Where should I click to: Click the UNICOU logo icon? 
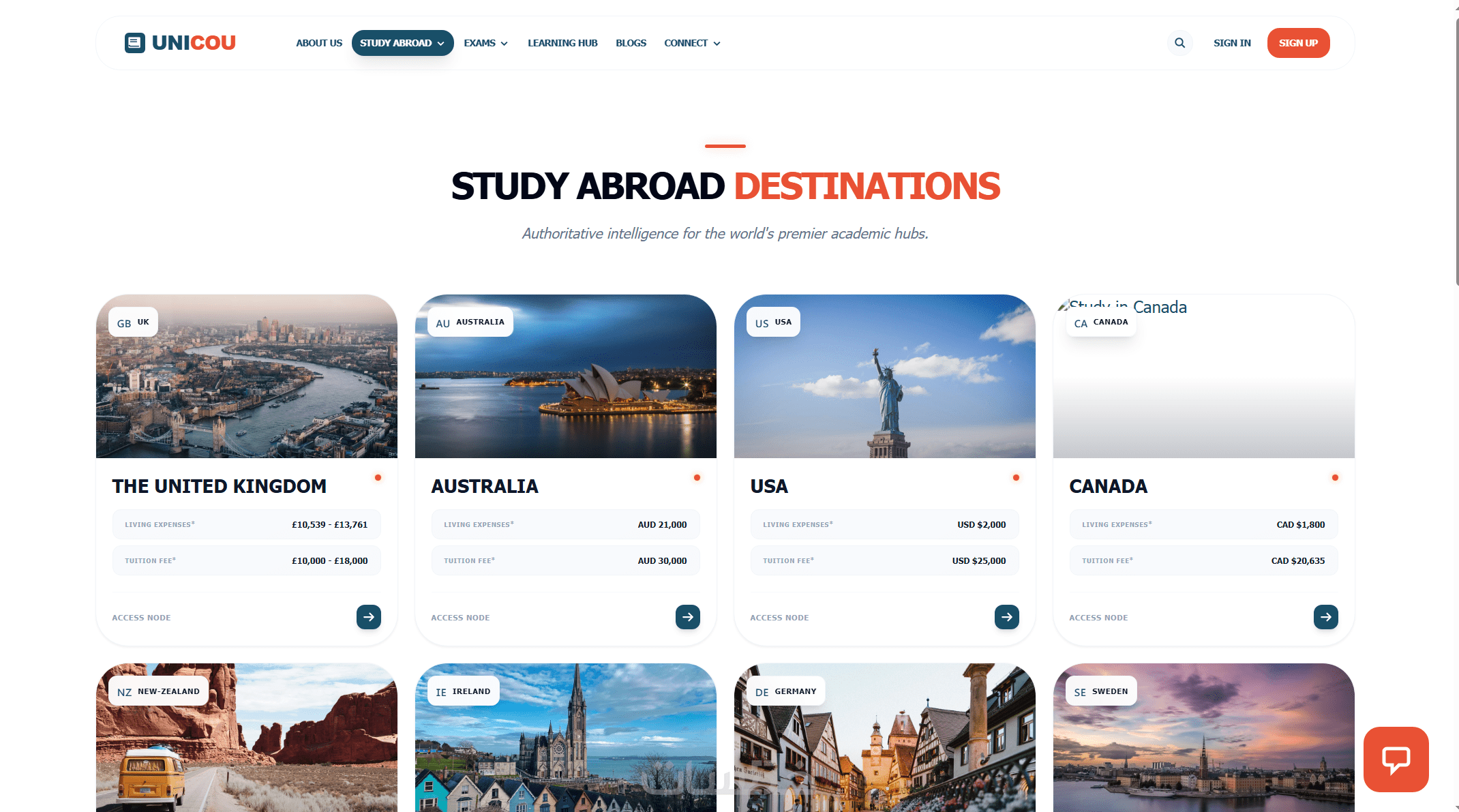[x=135, y=43]
